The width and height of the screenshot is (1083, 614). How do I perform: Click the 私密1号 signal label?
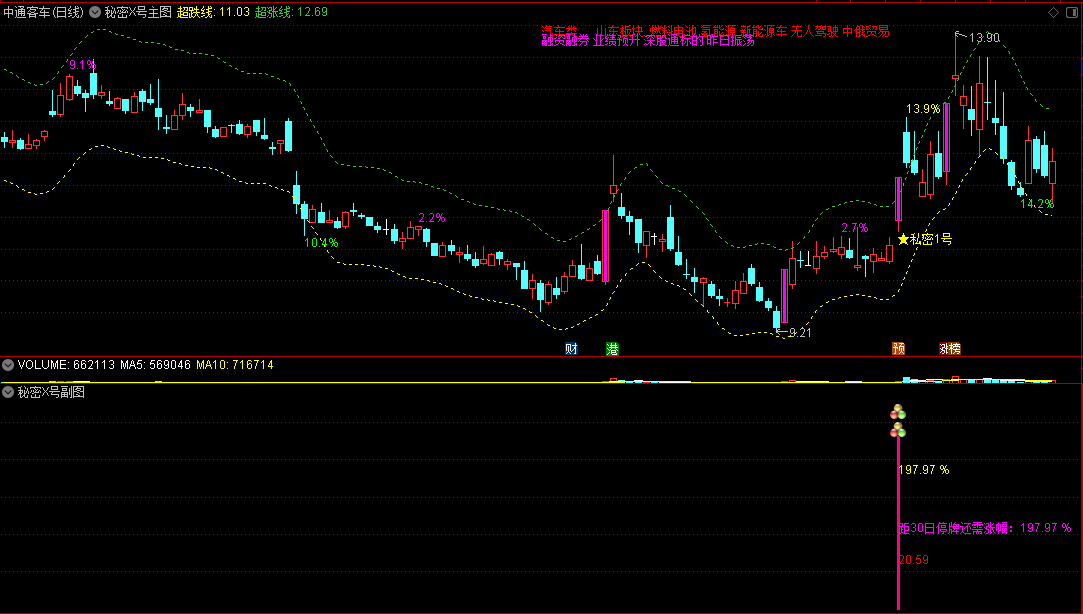(931, 240)
